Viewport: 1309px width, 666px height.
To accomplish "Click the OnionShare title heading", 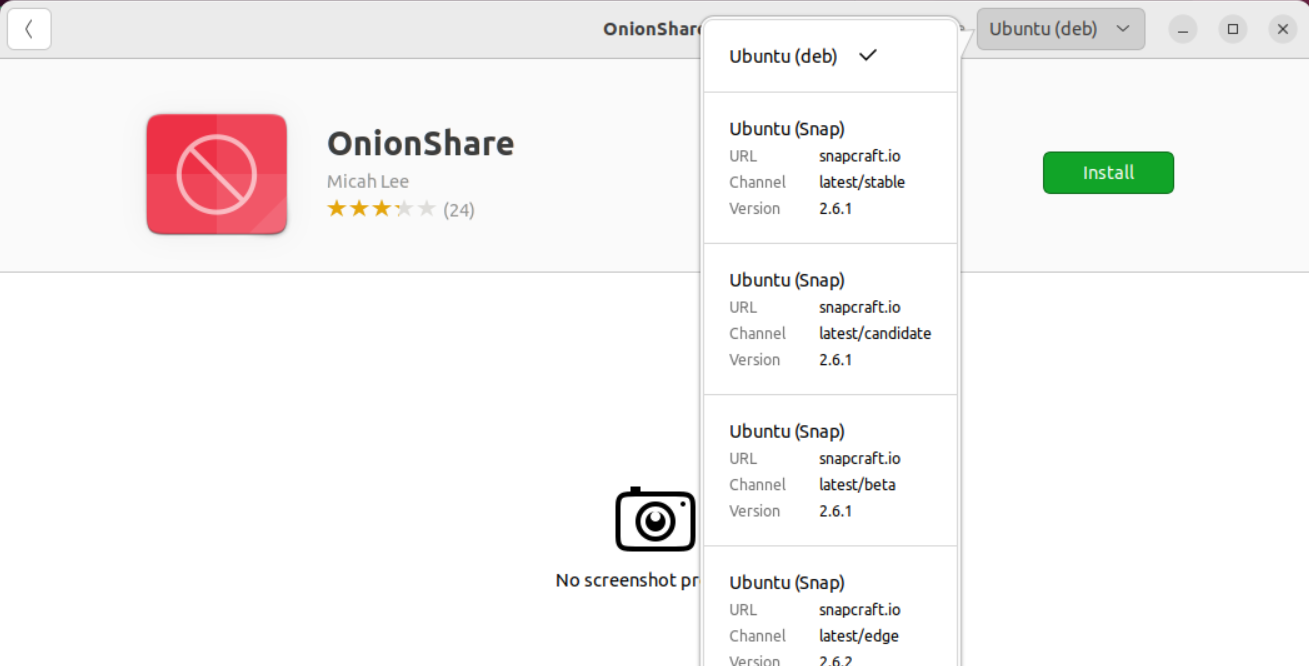I will tap(420, 144).
